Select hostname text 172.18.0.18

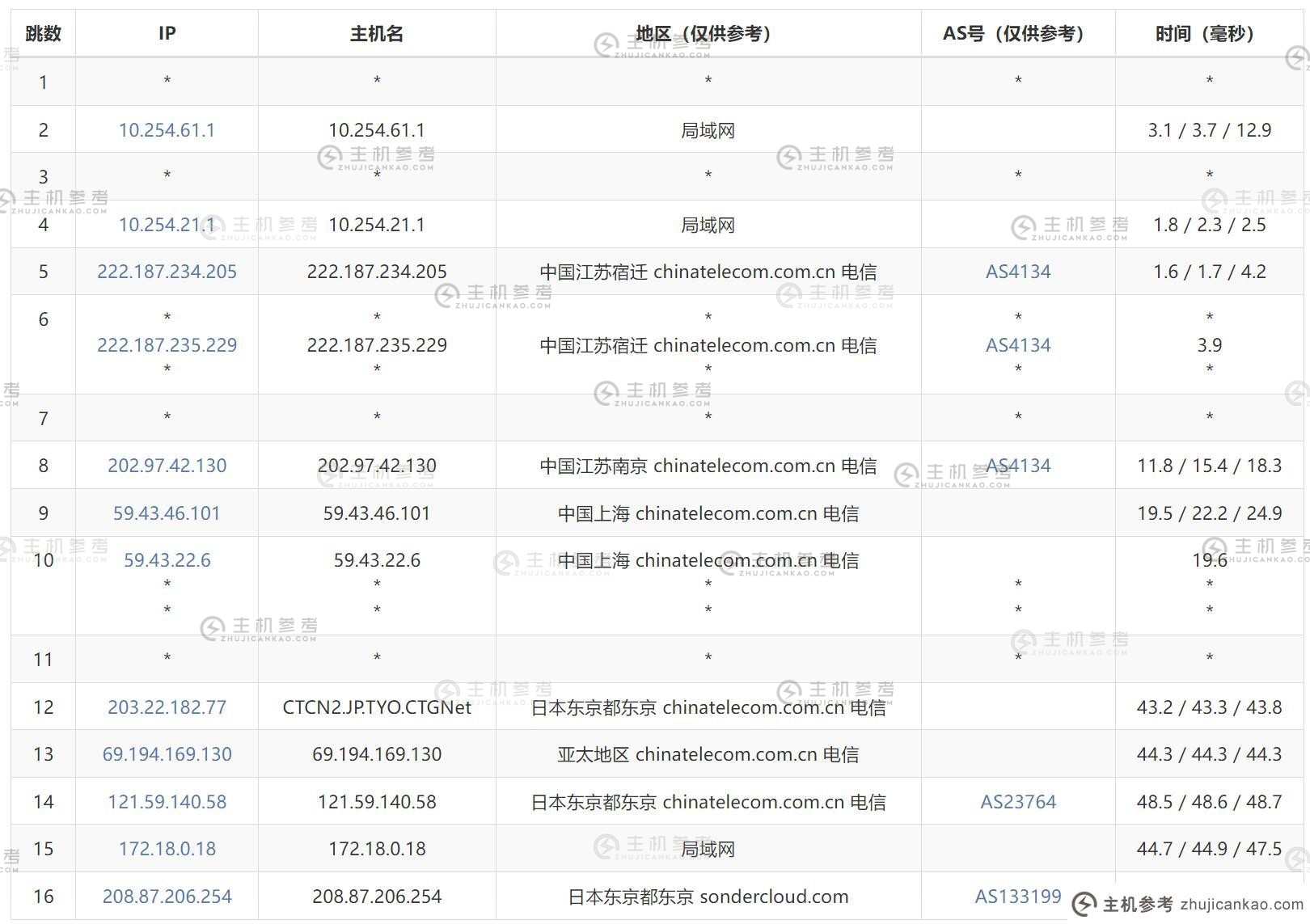(377, 849)
